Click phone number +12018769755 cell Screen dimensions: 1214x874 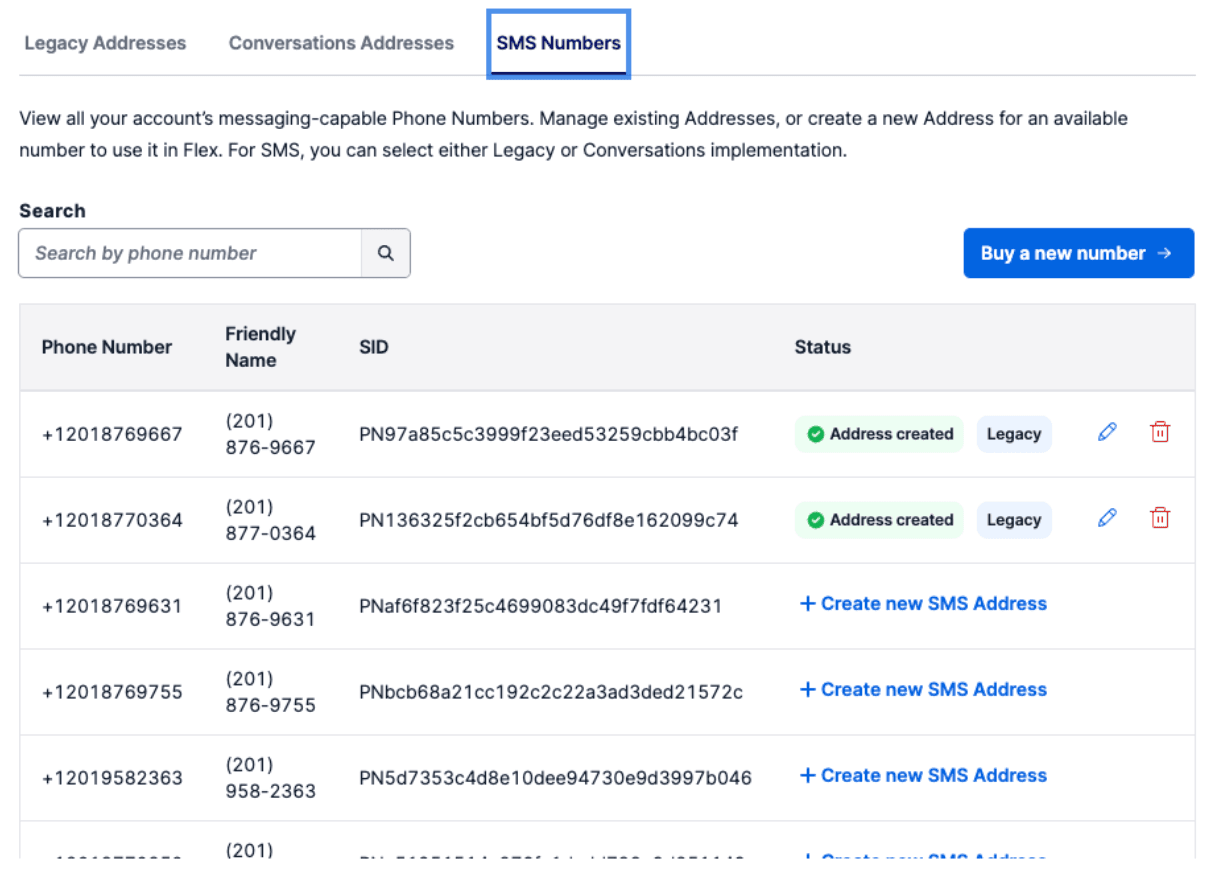[112, 692]
